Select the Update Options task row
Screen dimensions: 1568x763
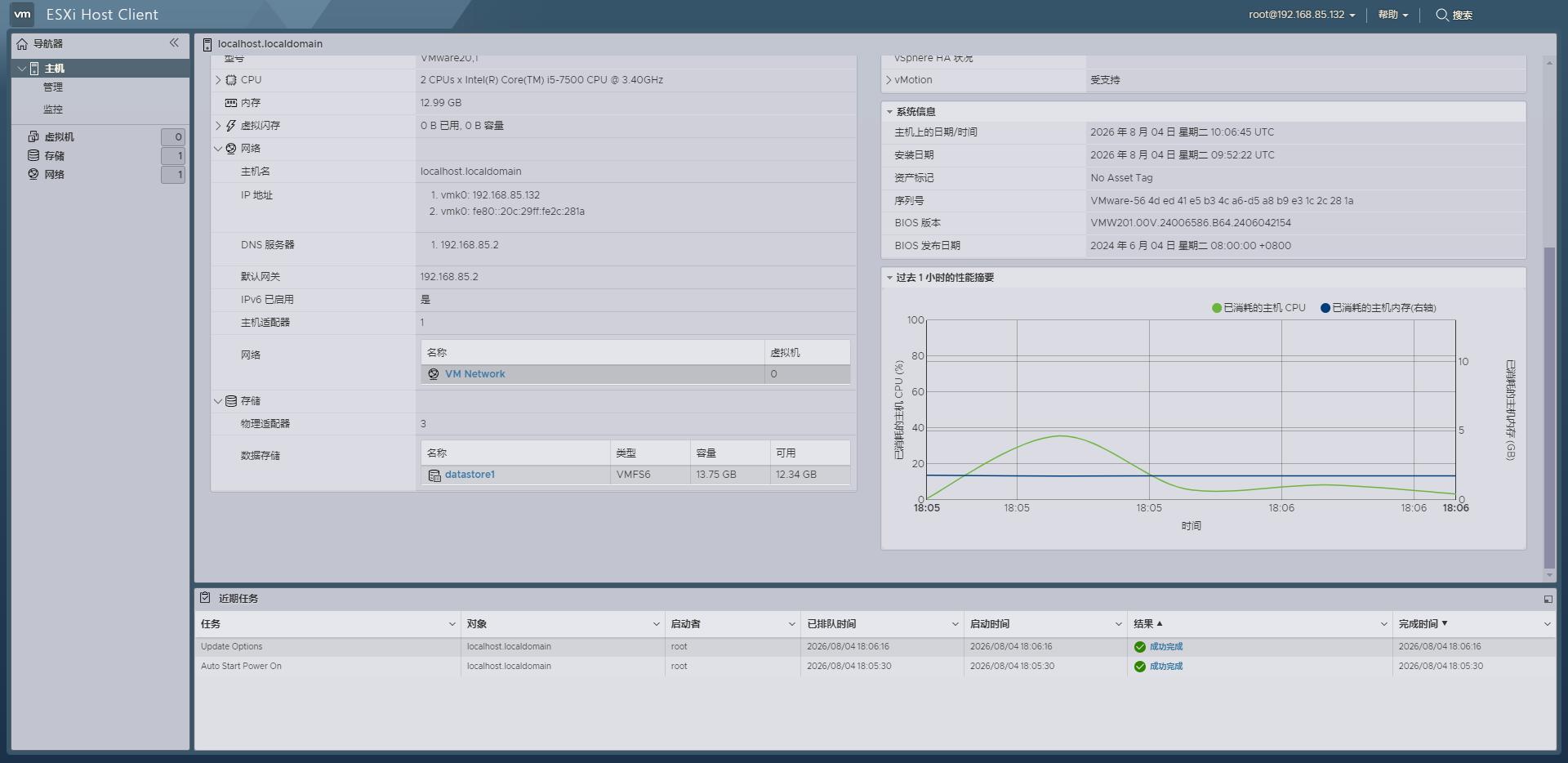[875, 647]
